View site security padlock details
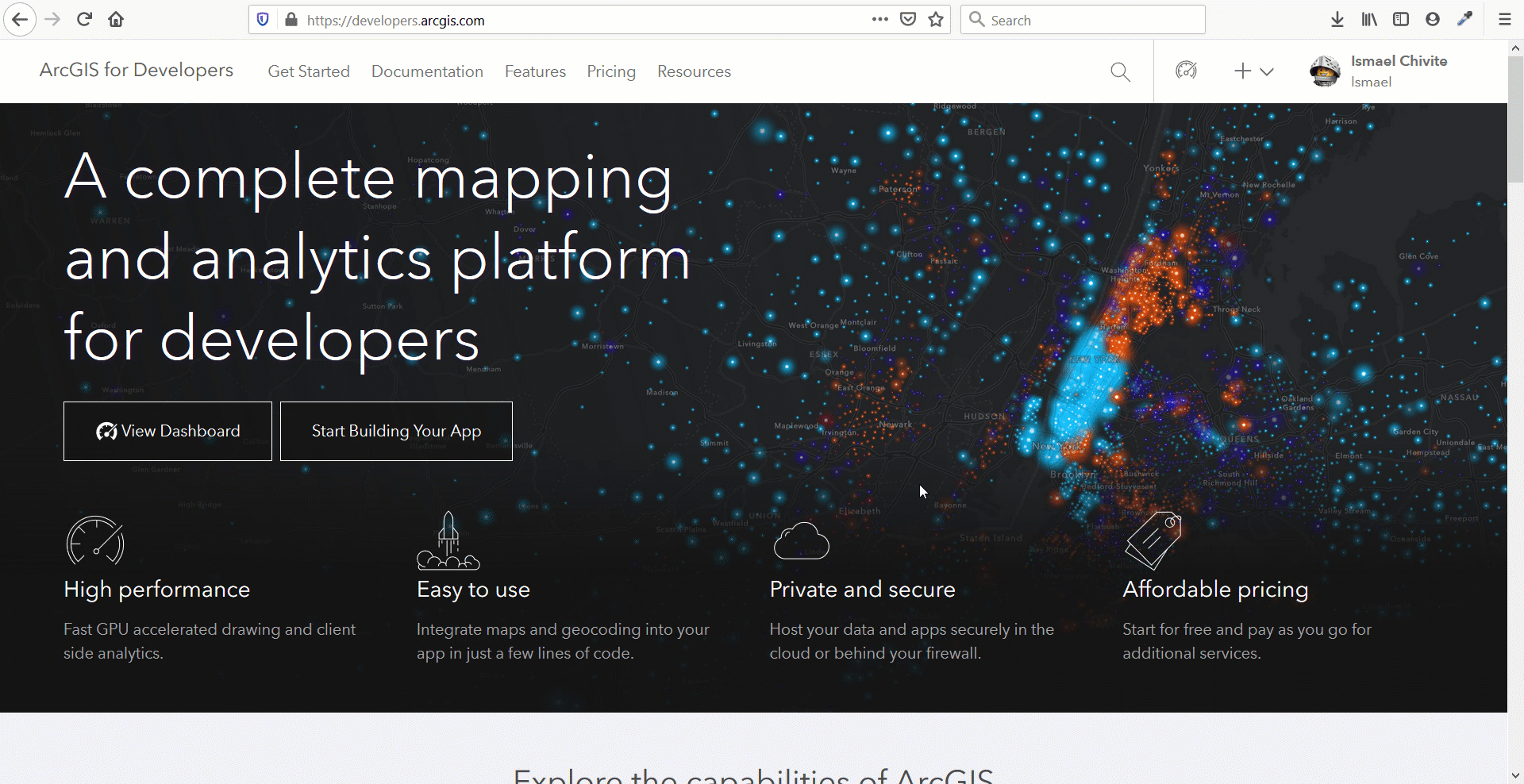Screen dimensions: 1524x784 pos(291,20)
